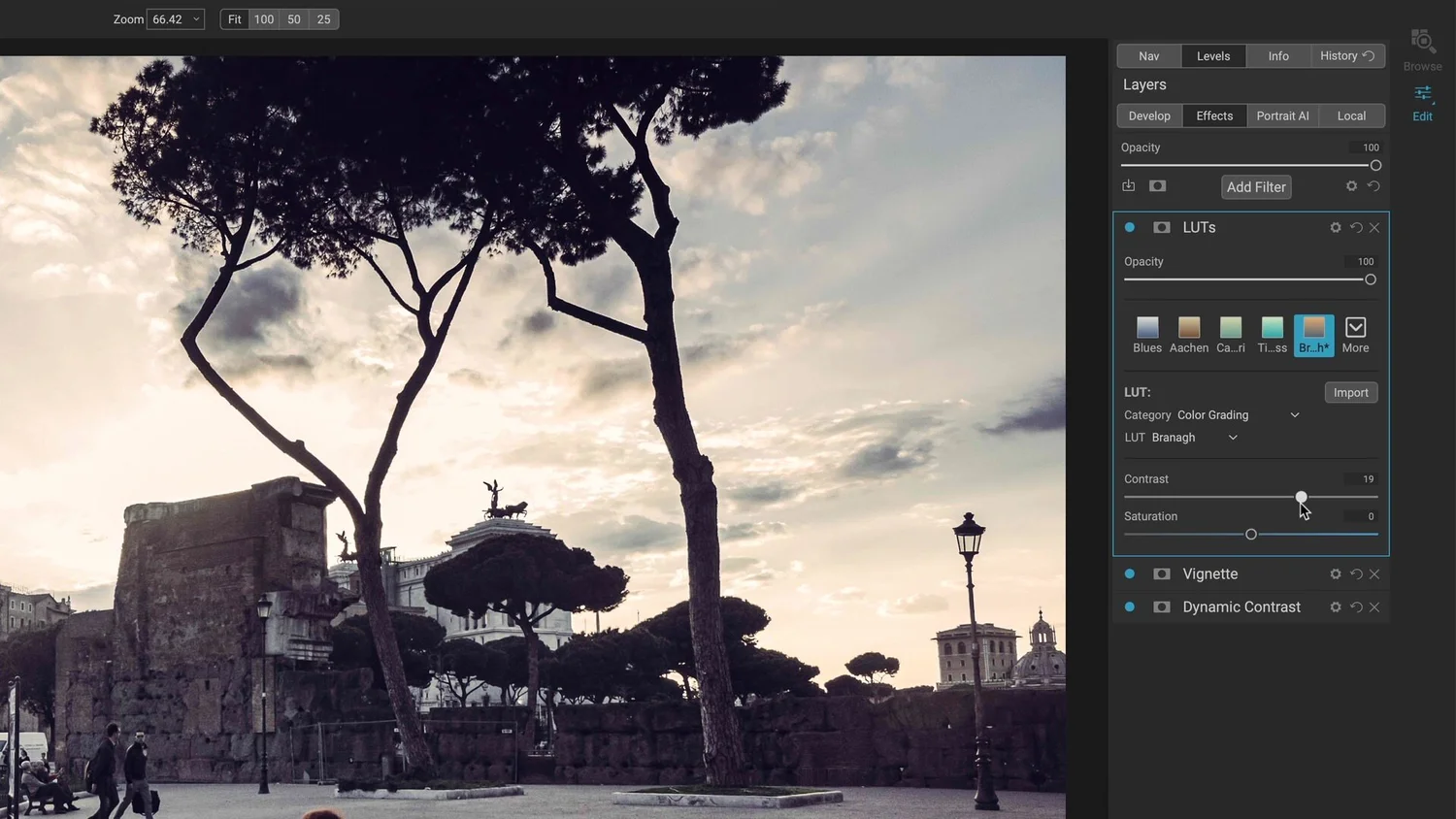Reset the LUTs filter adjustments
The height and width of the screenshot is (819, 1456).
pos(1356,227)
